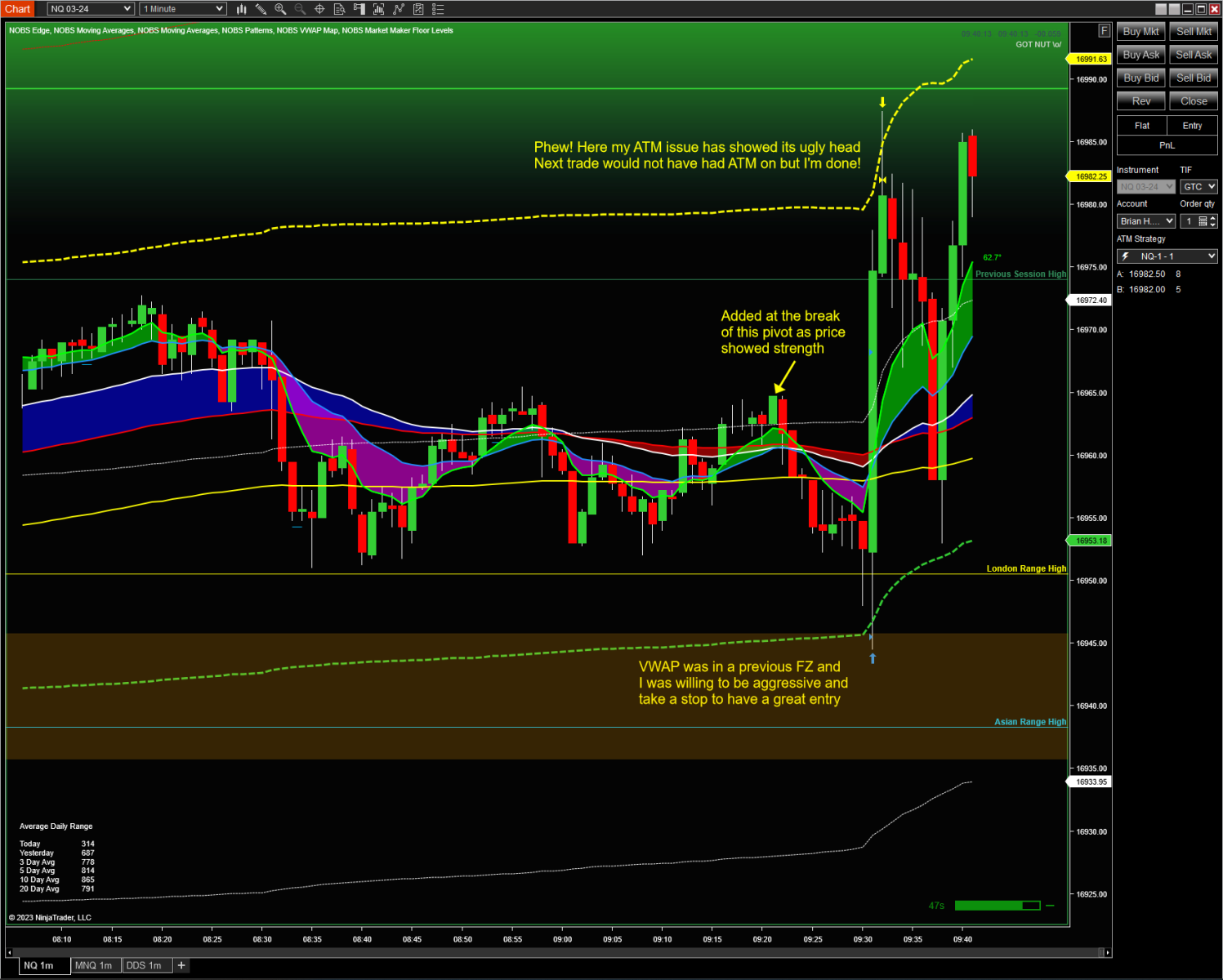Select the yellow 16982.25 price marker
Screen dimensions: 1223x980
[1089, 176]
